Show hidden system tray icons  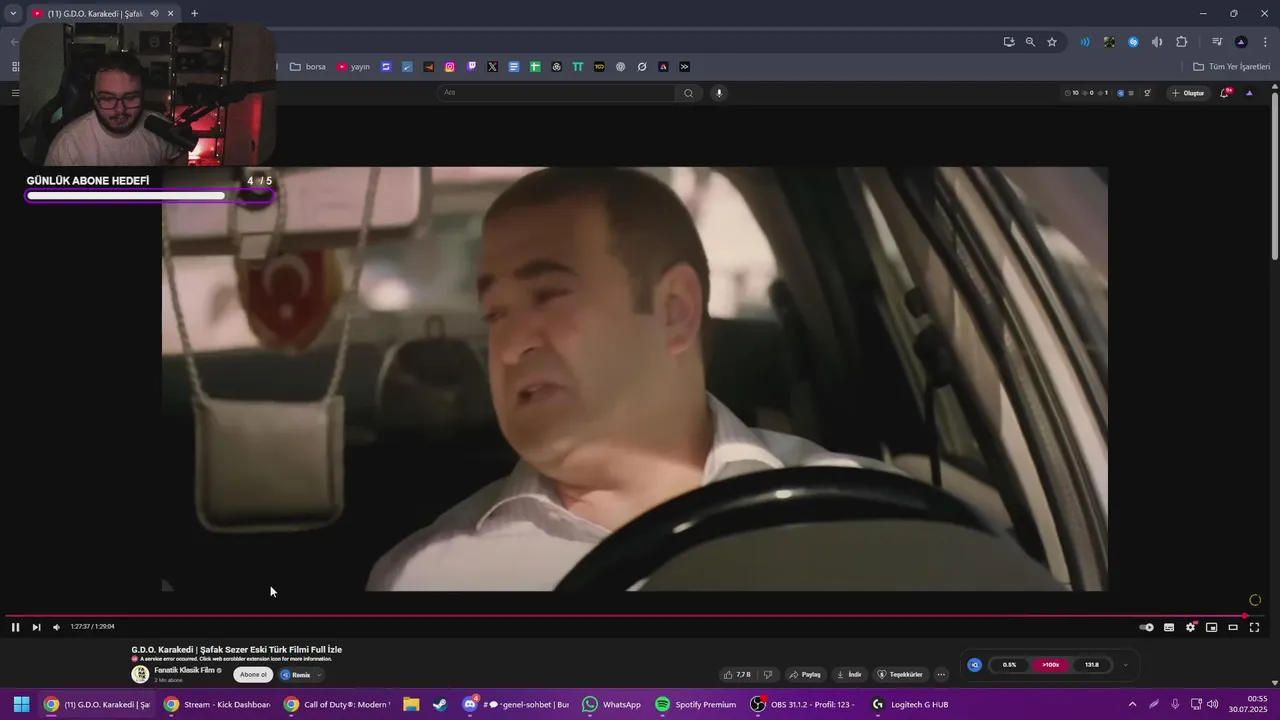tap(1132, 704)
